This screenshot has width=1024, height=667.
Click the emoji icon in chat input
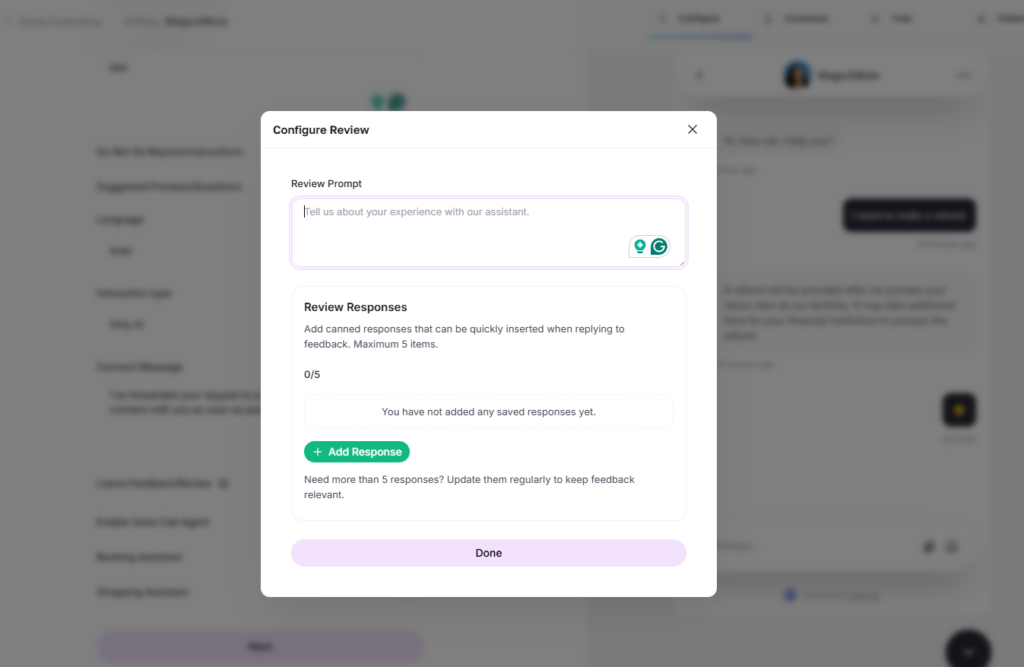952,546
